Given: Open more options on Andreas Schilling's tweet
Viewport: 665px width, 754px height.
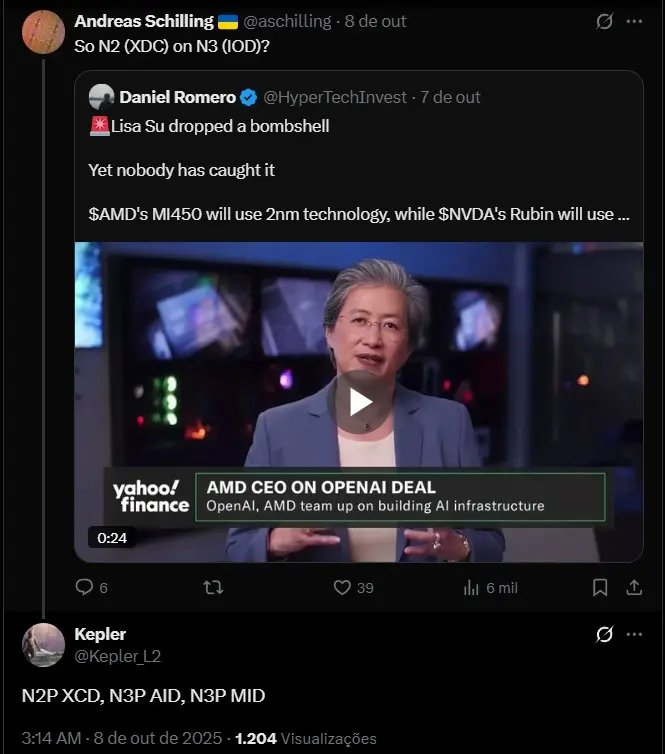Looking at the screenshot, I should click(635, 21).
